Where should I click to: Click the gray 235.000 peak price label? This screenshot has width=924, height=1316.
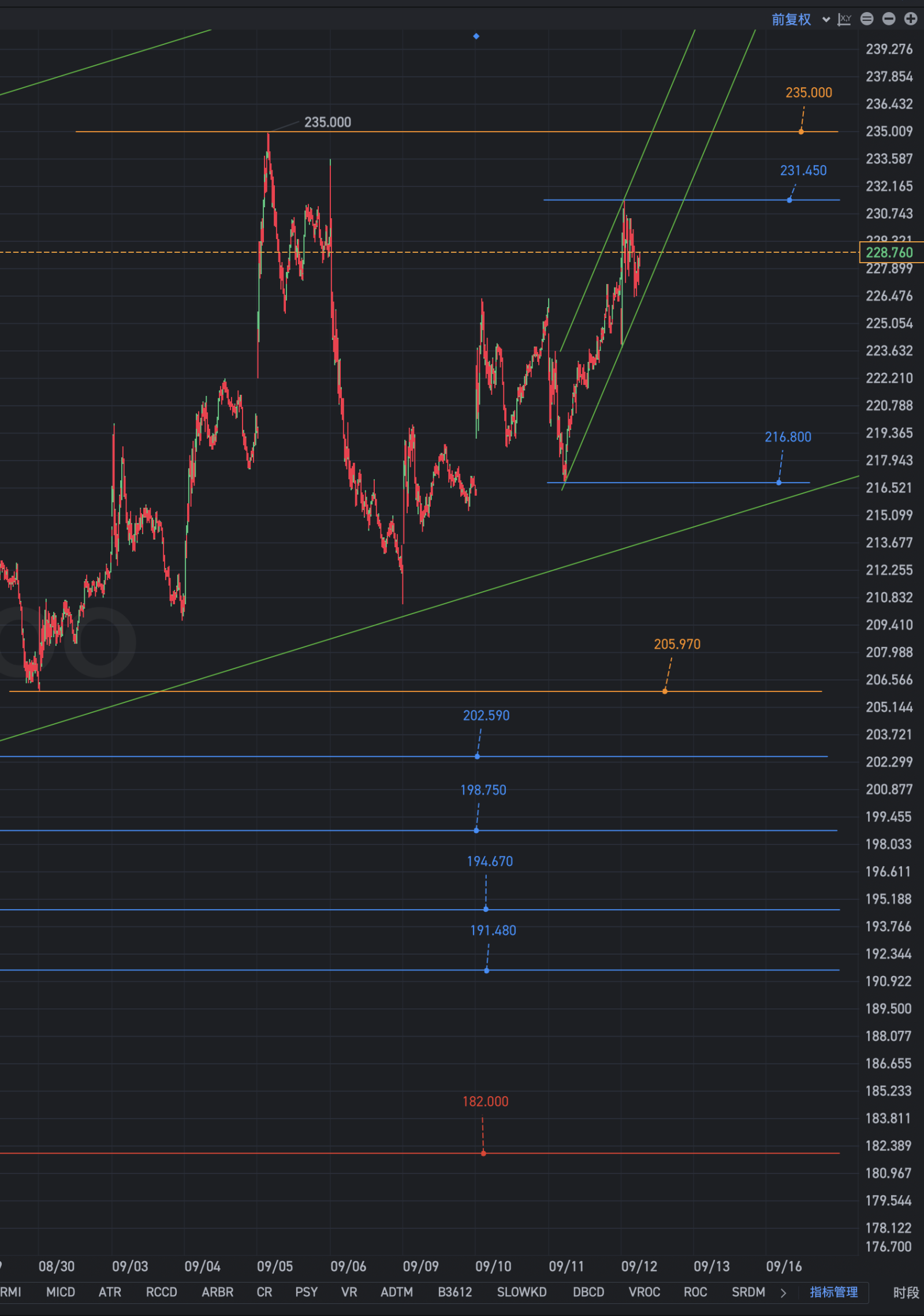[x=327, y=122]
